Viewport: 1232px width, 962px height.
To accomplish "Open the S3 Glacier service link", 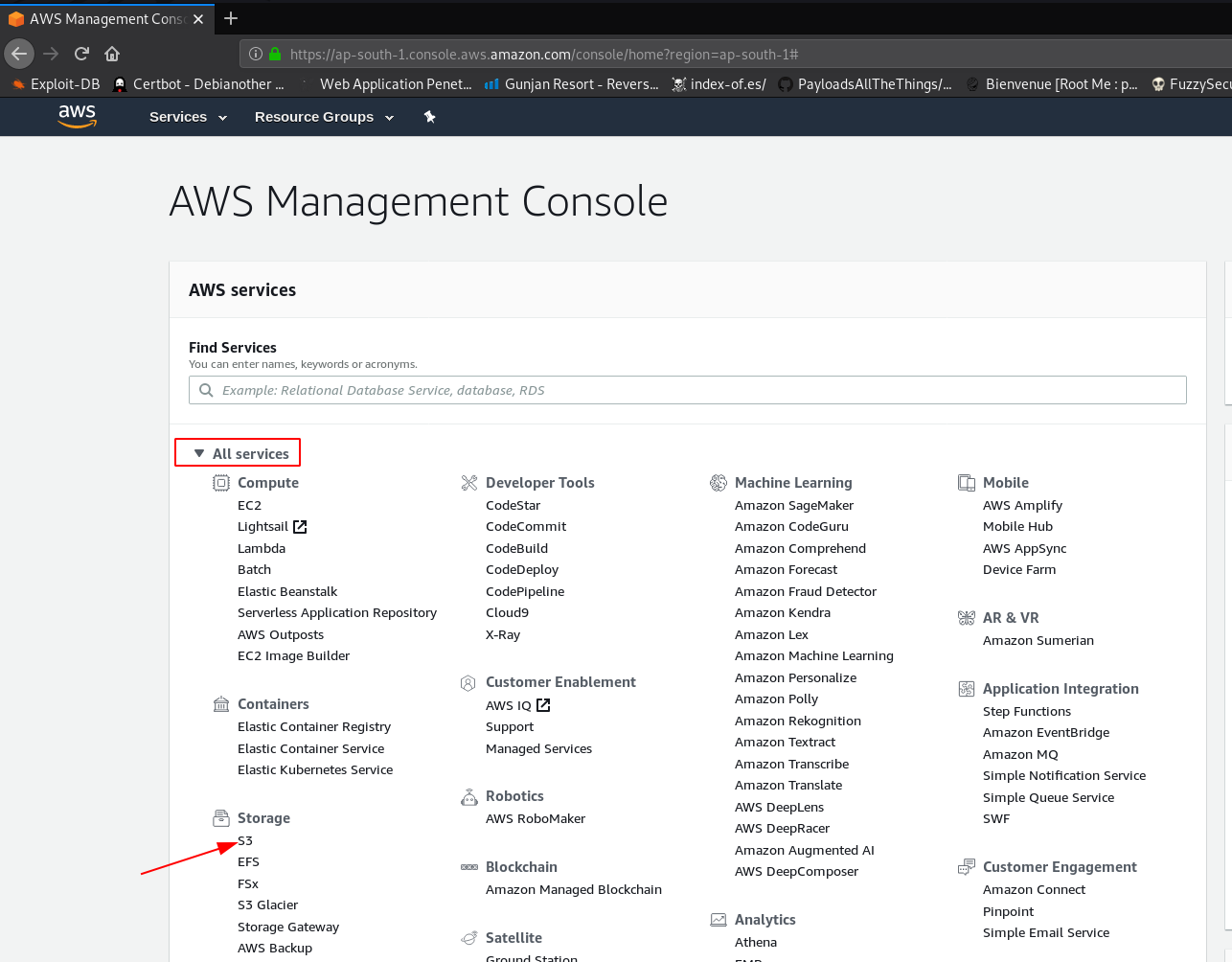I will 268,905.
